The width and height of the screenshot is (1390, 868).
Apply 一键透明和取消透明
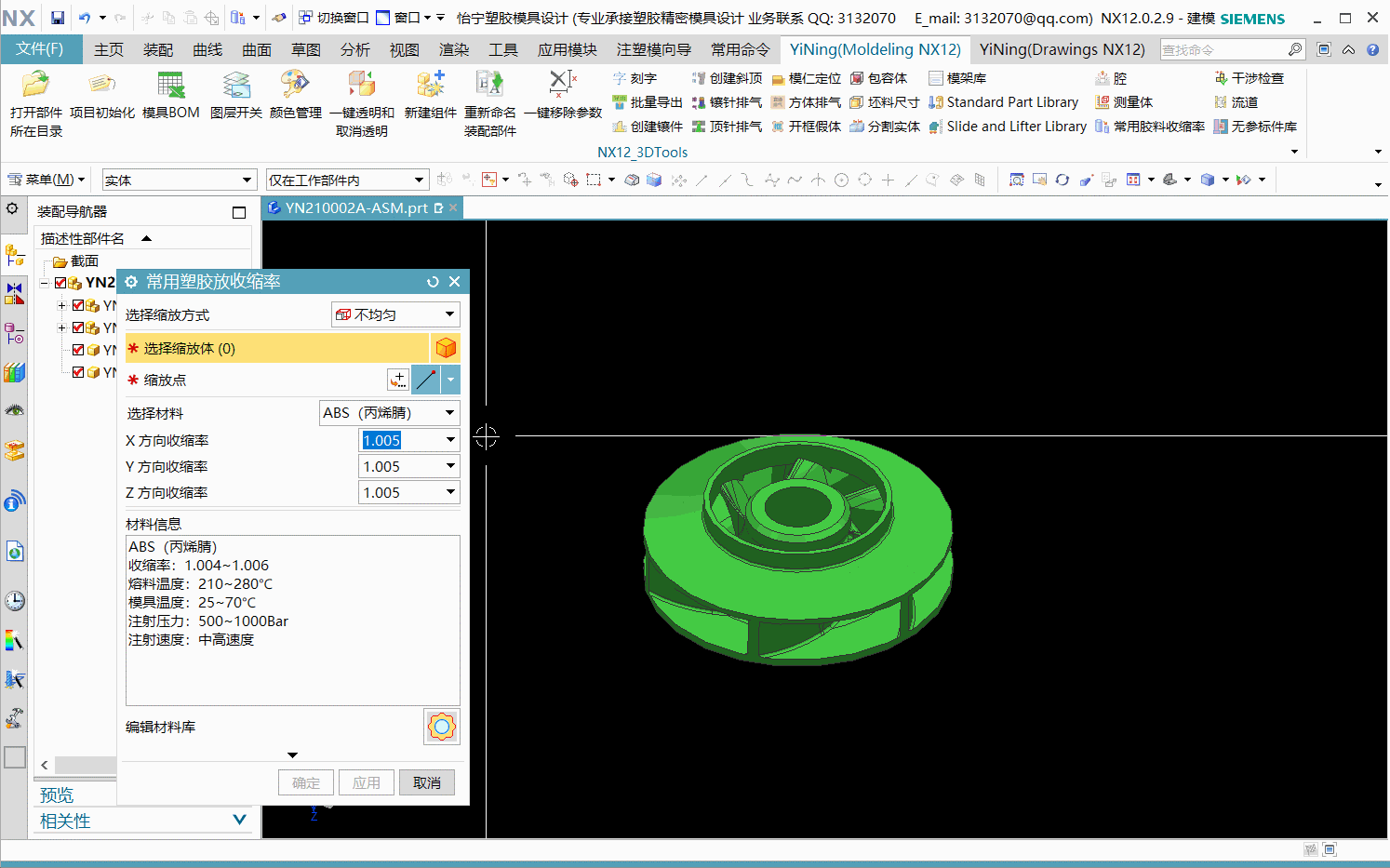(x=362, y=103)
